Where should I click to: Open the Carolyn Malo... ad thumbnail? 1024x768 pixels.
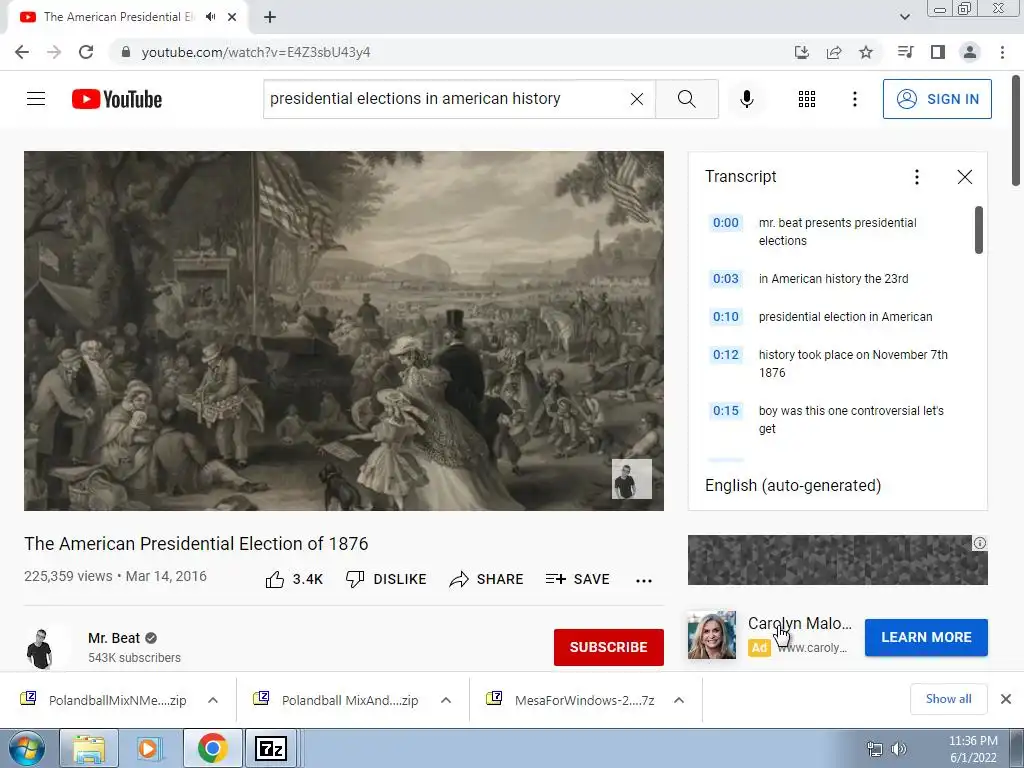pyautogui.click(x=712, y=635)
